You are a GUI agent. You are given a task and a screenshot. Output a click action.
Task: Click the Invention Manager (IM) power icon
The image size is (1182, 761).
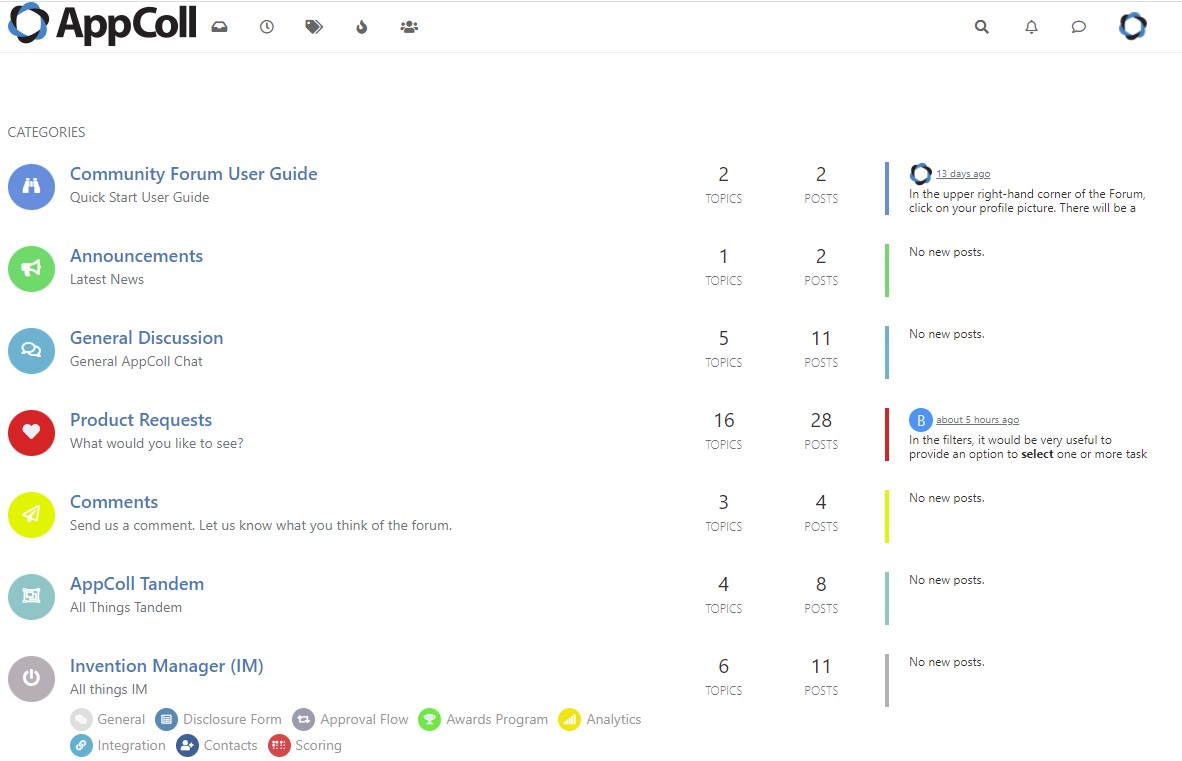click(x=31, y=678)
